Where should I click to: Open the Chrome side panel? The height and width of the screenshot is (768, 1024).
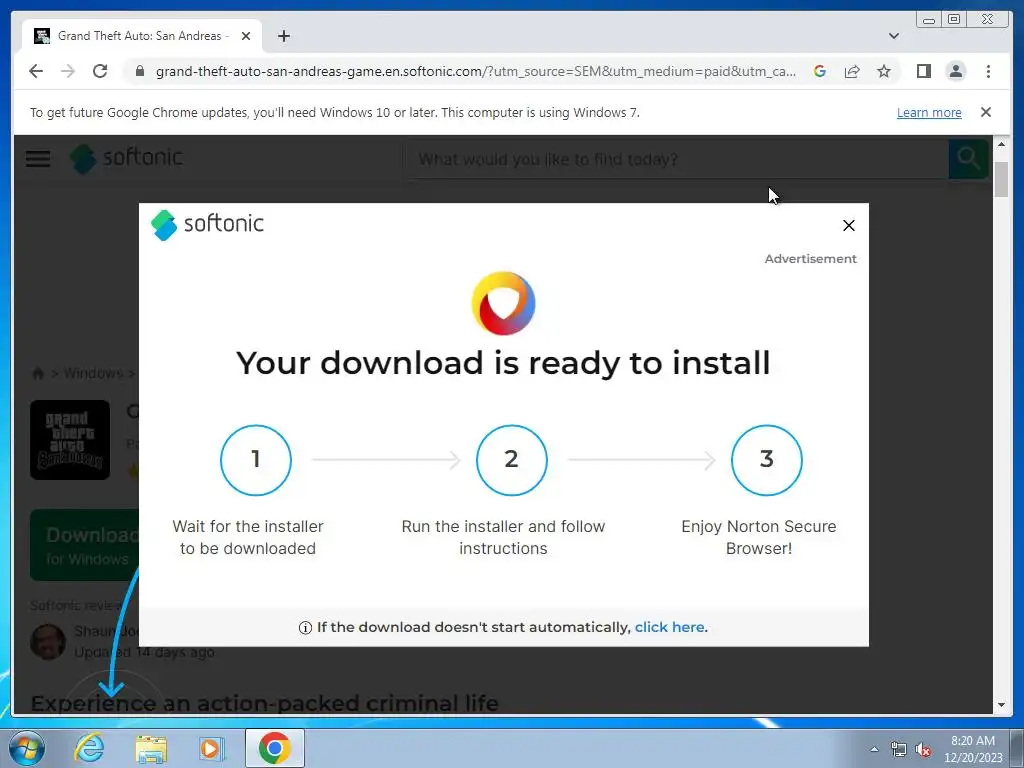tap(923, 71)
